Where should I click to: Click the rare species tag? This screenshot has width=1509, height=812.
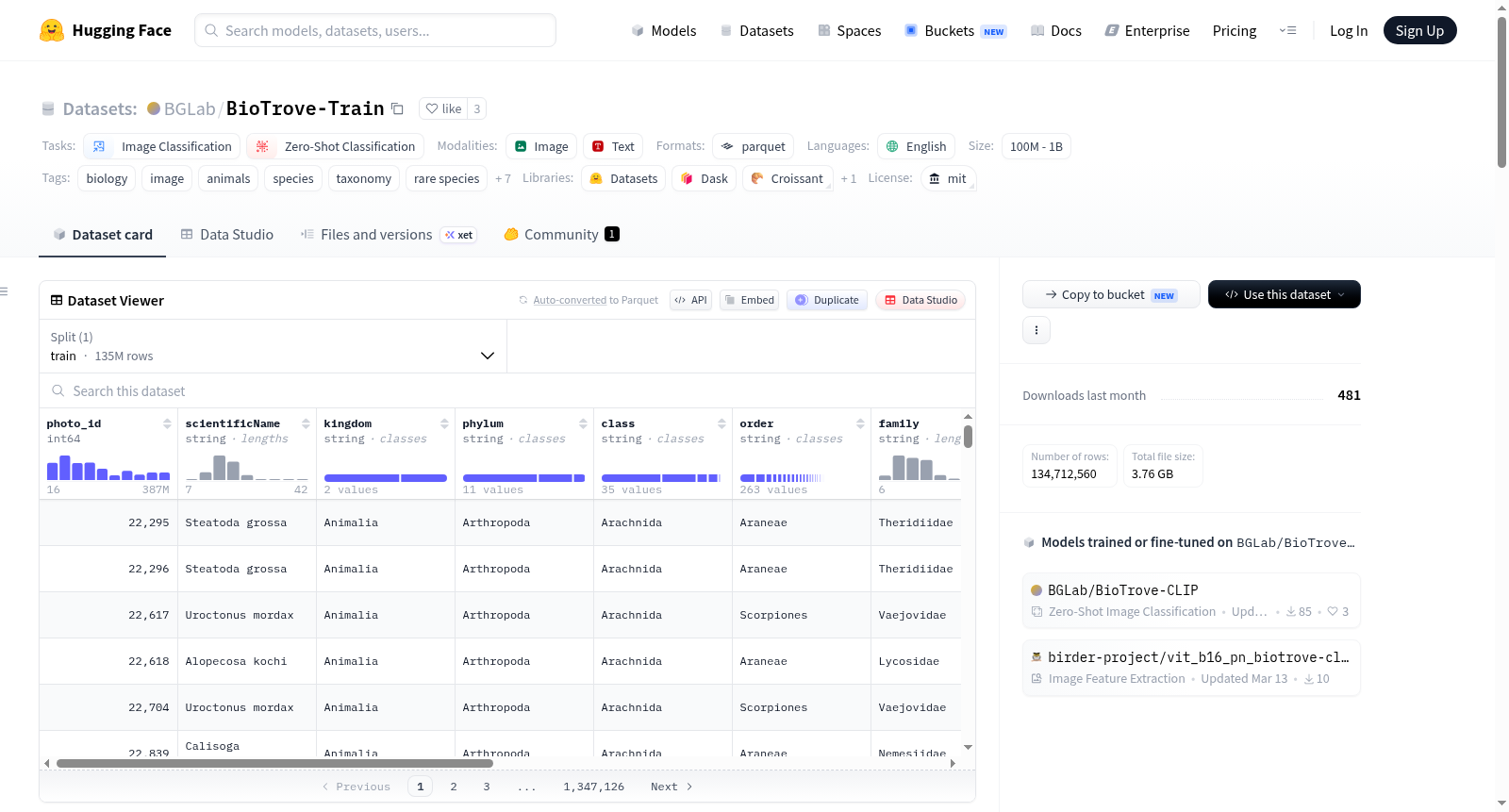pyautogui.click(x=446, y=178)
